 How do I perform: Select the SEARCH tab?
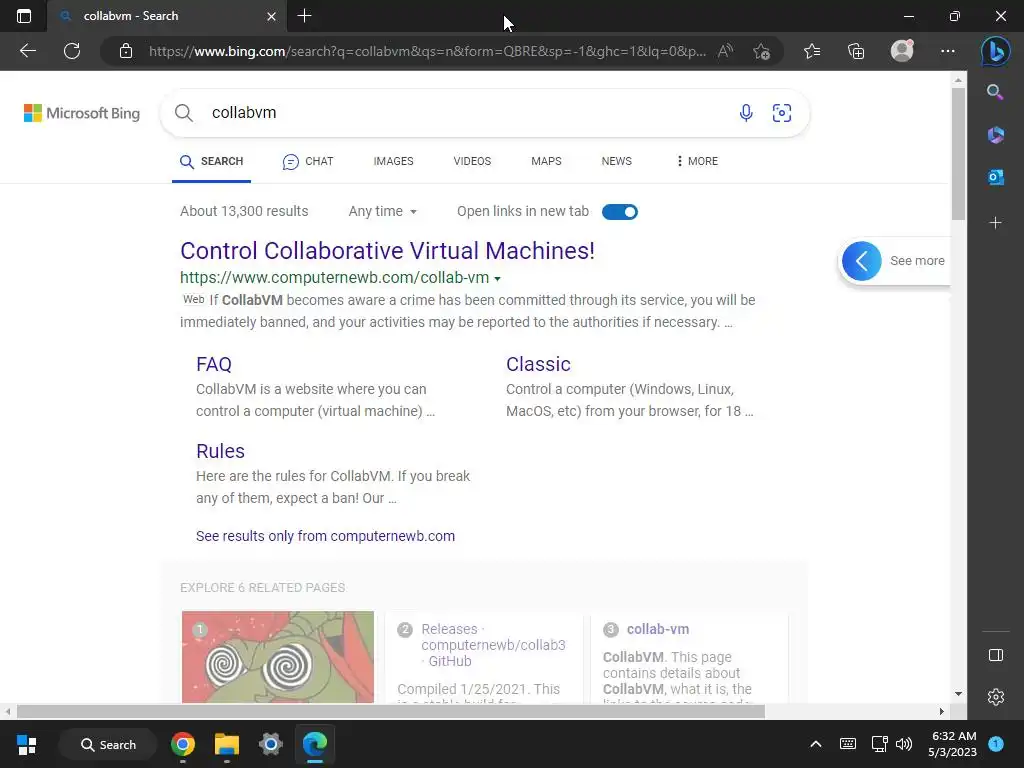tap(212, 161)
